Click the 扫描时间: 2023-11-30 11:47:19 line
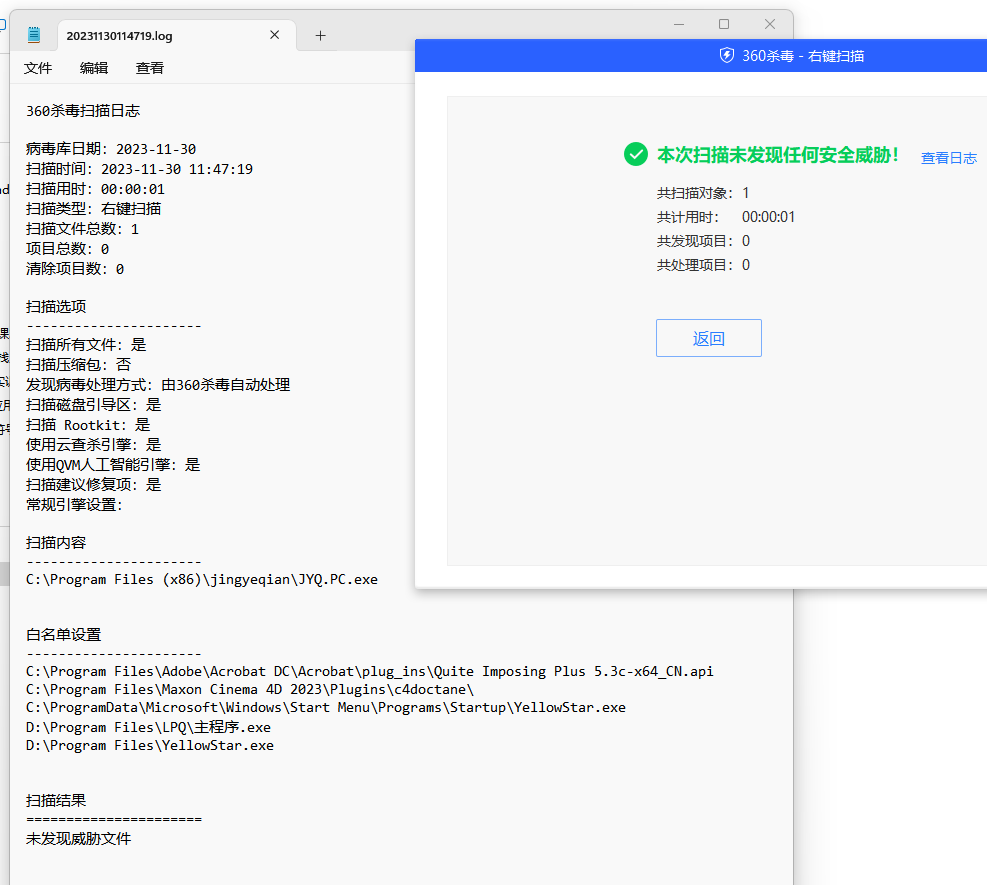The height and width of the screenshot is (885, 987). pyautogui.click(x=139, y=169)
